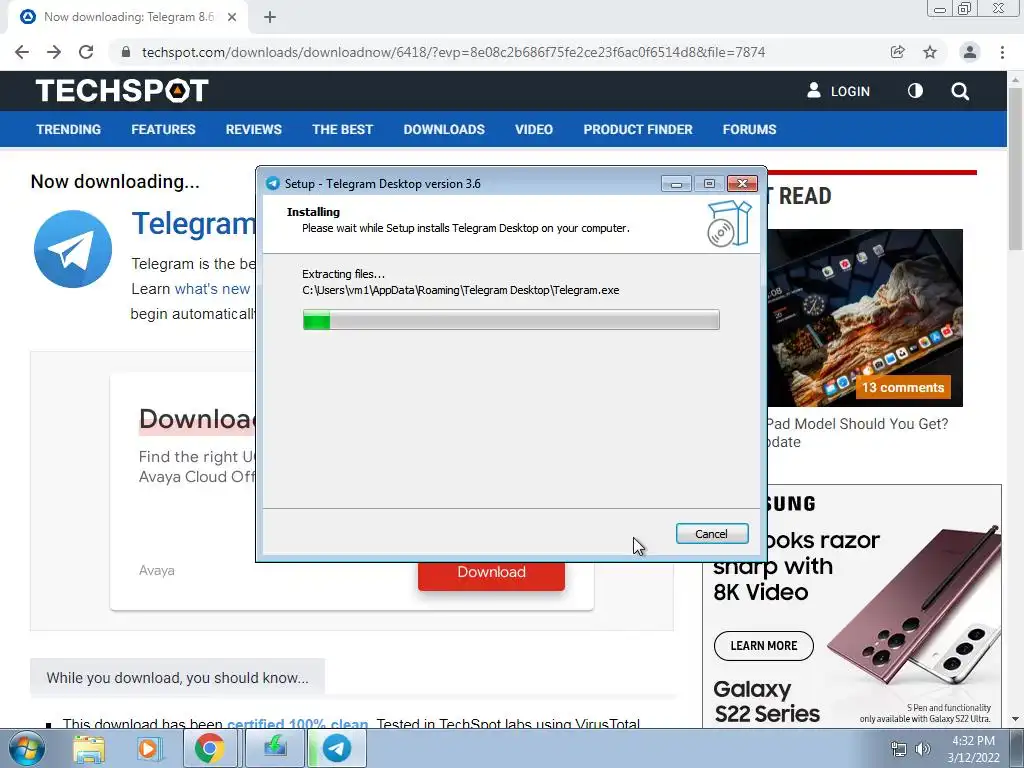This screenshot has width=1024, height=768.
Task: Minimize the Telegram Setup window
Action: point(676,184)
